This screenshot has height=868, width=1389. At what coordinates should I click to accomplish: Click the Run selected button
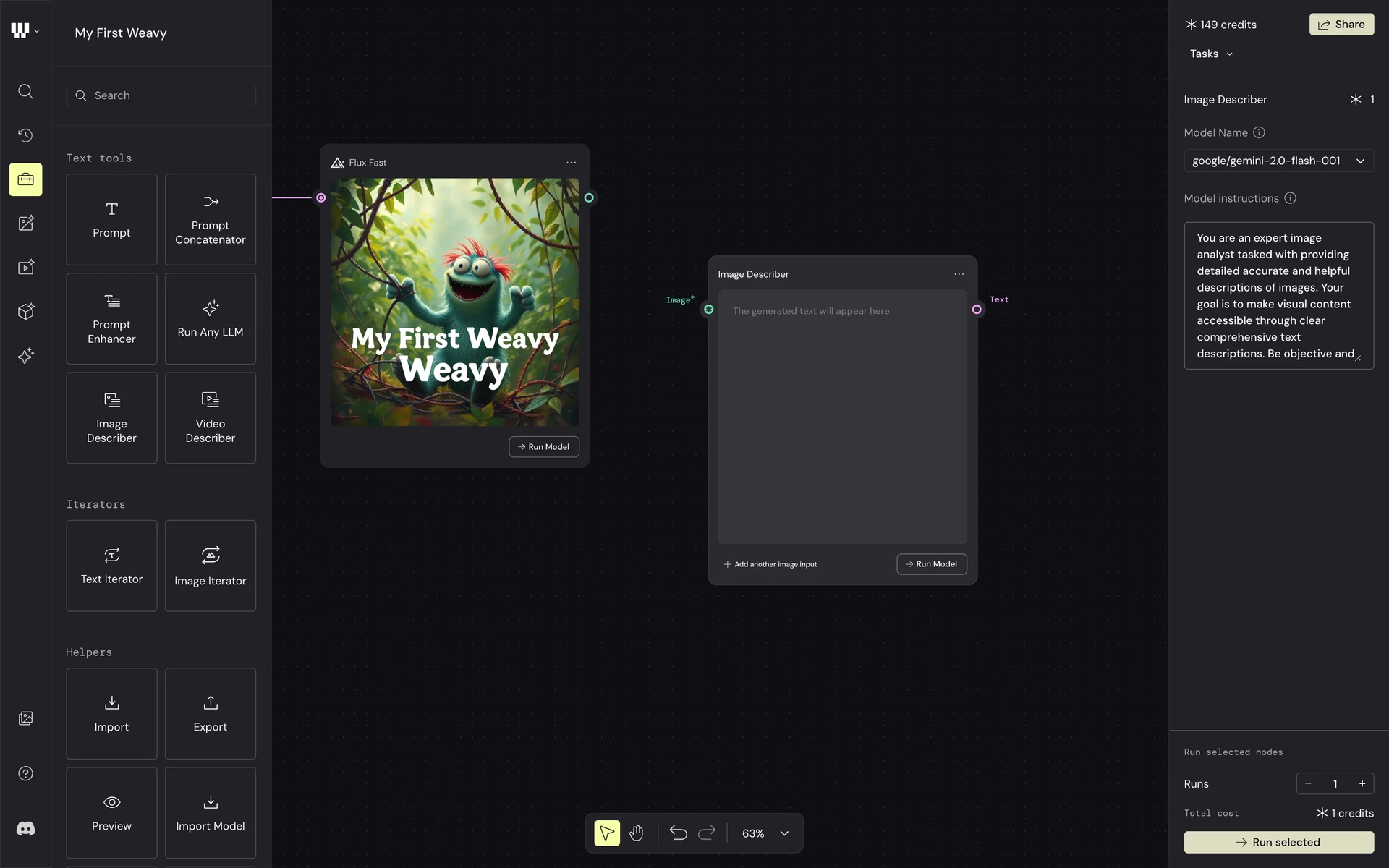coord(1278,842)
